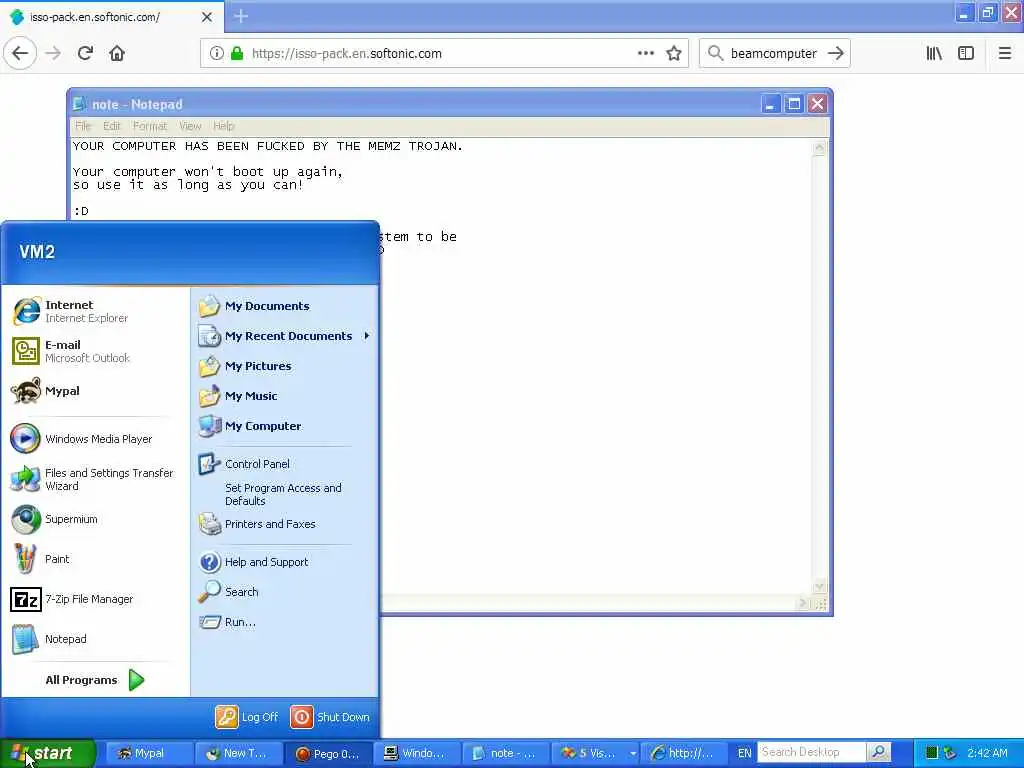Viewport: 1024px width, 768px height.
Task: Submit search with arrow button
Action: pyautogui.click(x=836, y=54)
